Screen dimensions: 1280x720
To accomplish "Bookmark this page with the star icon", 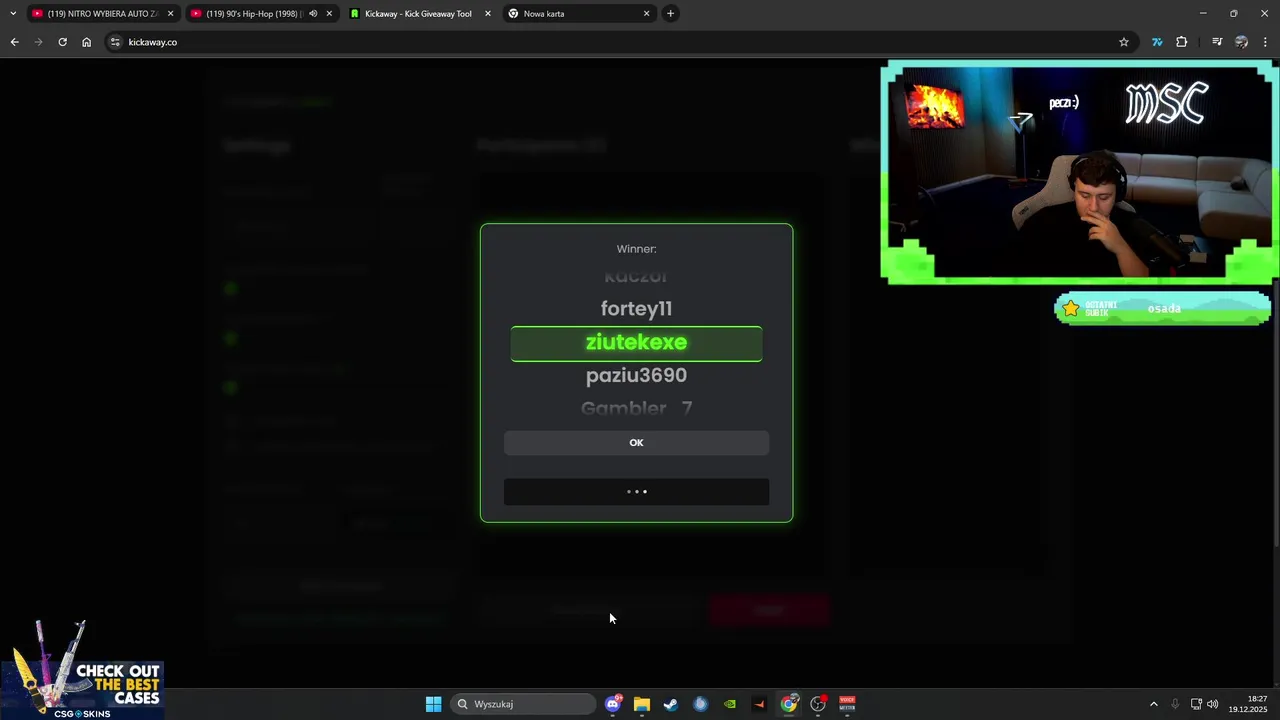I will [x=1123, y=42].
